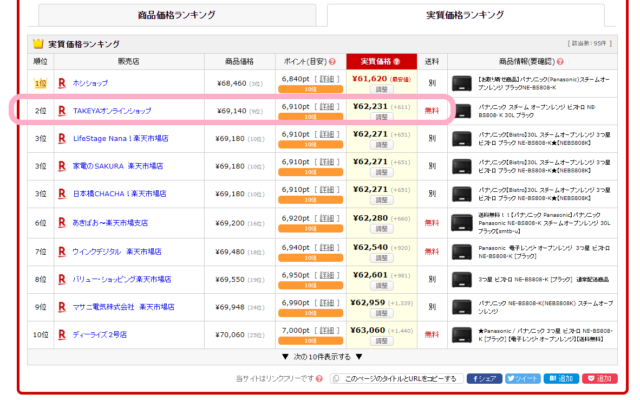
Task: Click price ¥70,060 in ディーライズ2号店 row
Action: 230,335
